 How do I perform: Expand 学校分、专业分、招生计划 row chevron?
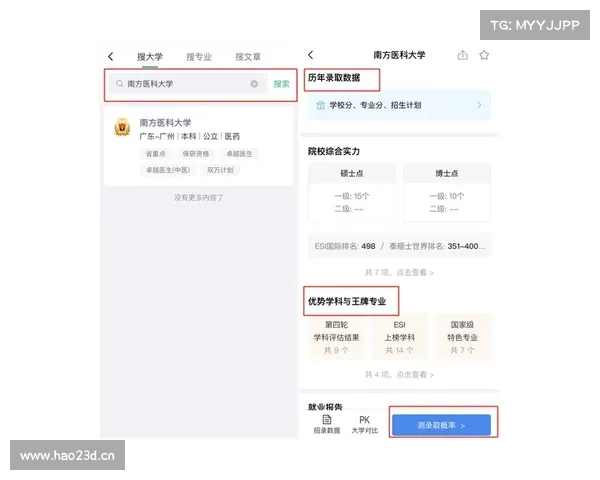pyautogui.click(x=479, y=105)
